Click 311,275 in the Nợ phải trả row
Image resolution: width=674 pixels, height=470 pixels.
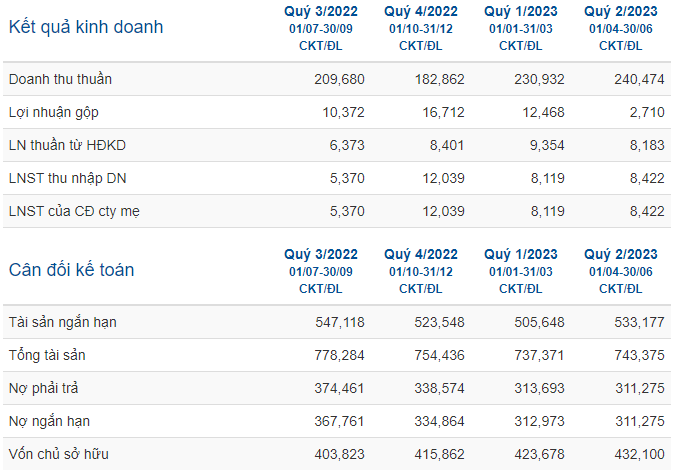coord(640,388)
